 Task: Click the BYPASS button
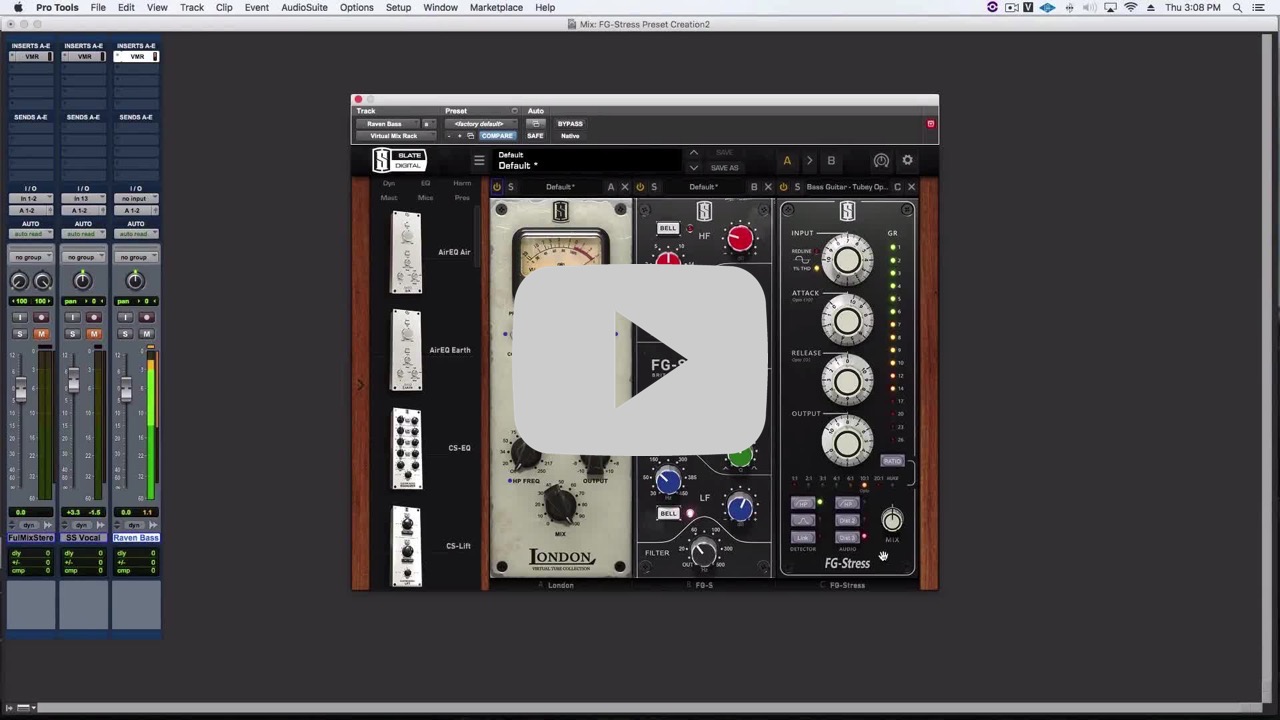point(570,124)
